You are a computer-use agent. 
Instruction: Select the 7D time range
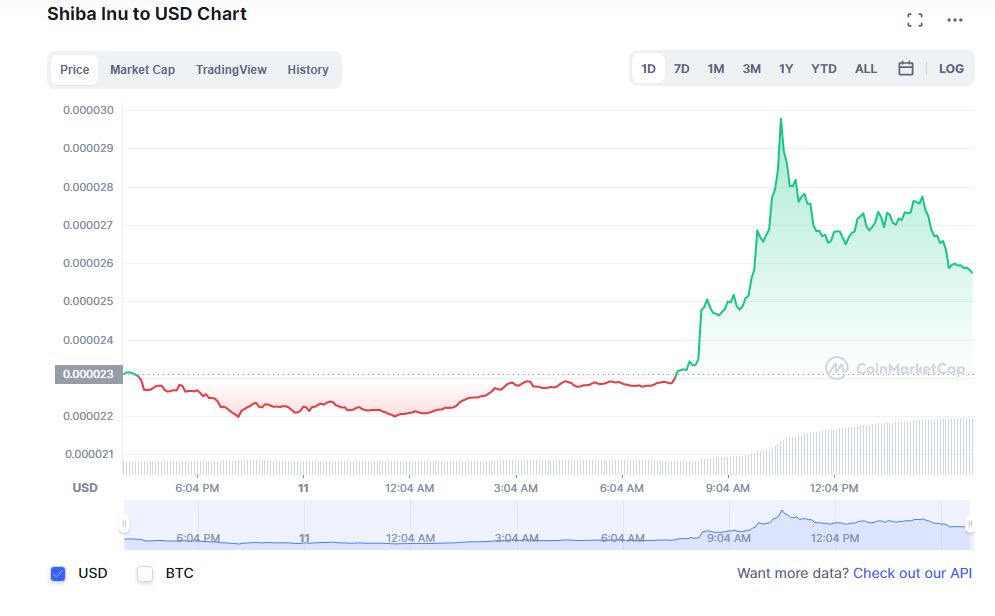point(682,69)
